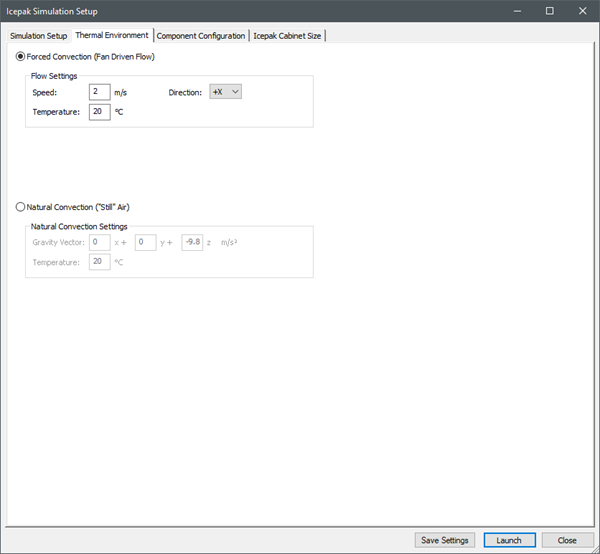Minimize the Icepak Simulation Setup window

(x=517, y=11)
